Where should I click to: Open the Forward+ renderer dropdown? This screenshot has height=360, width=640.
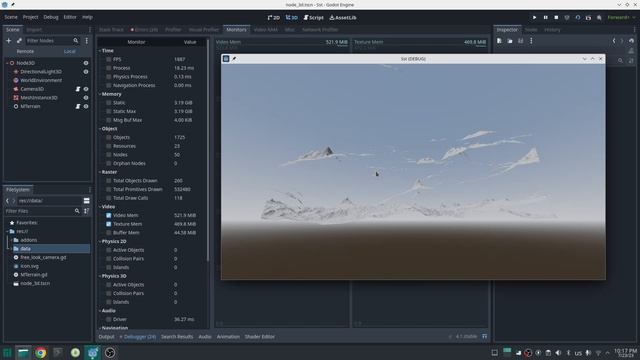(x=621, y=18)
